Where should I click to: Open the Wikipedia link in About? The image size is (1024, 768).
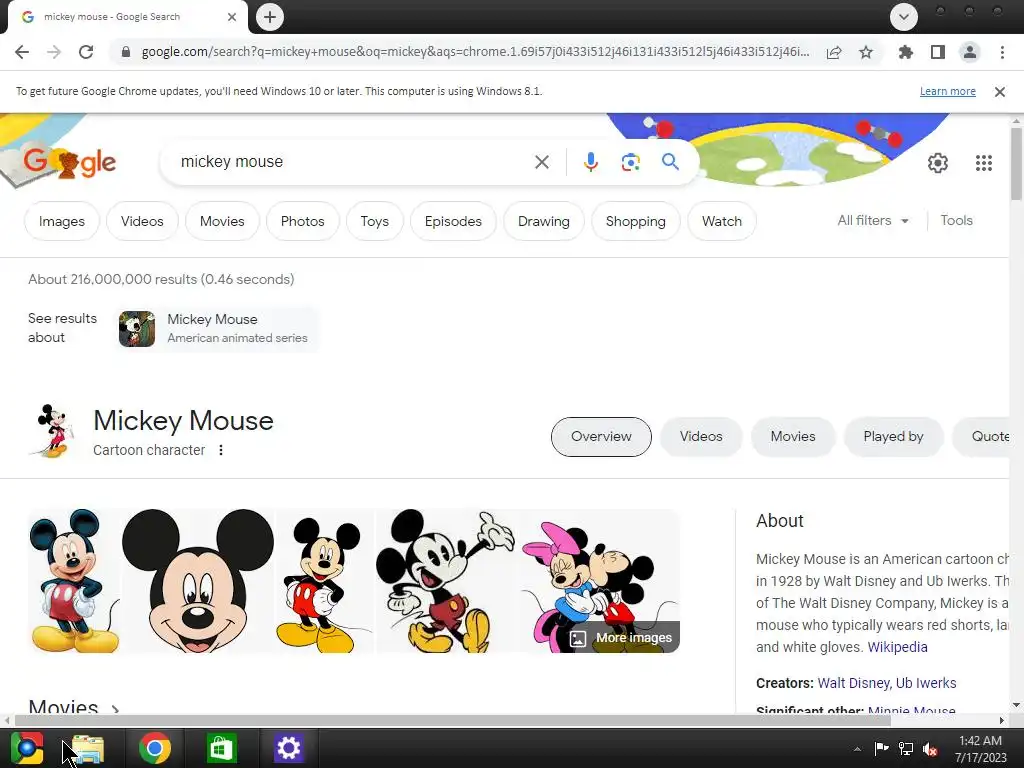(897, 647)
